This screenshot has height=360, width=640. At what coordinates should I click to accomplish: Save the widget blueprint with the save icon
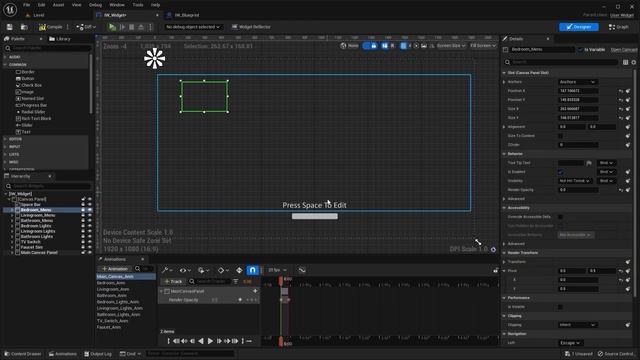pos(9,27)
